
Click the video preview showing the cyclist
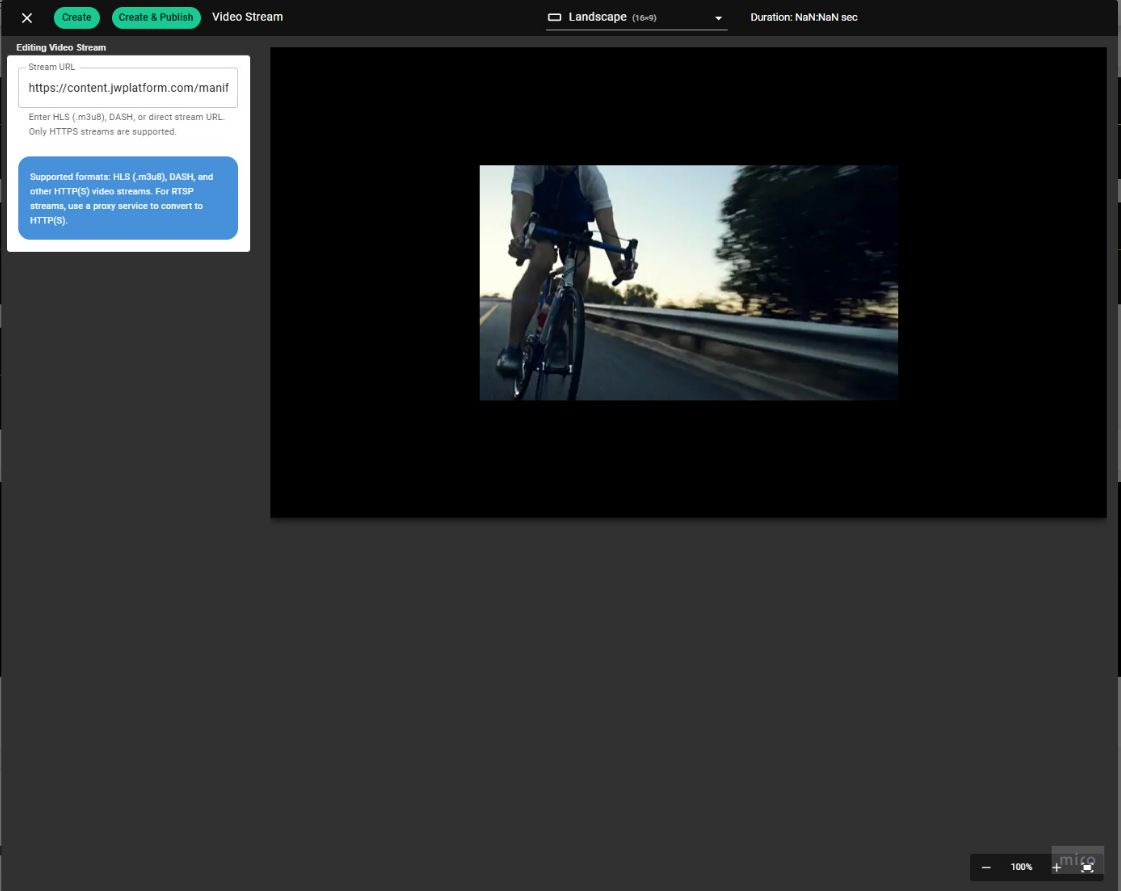pyautogui.click(x=688, y=281)
